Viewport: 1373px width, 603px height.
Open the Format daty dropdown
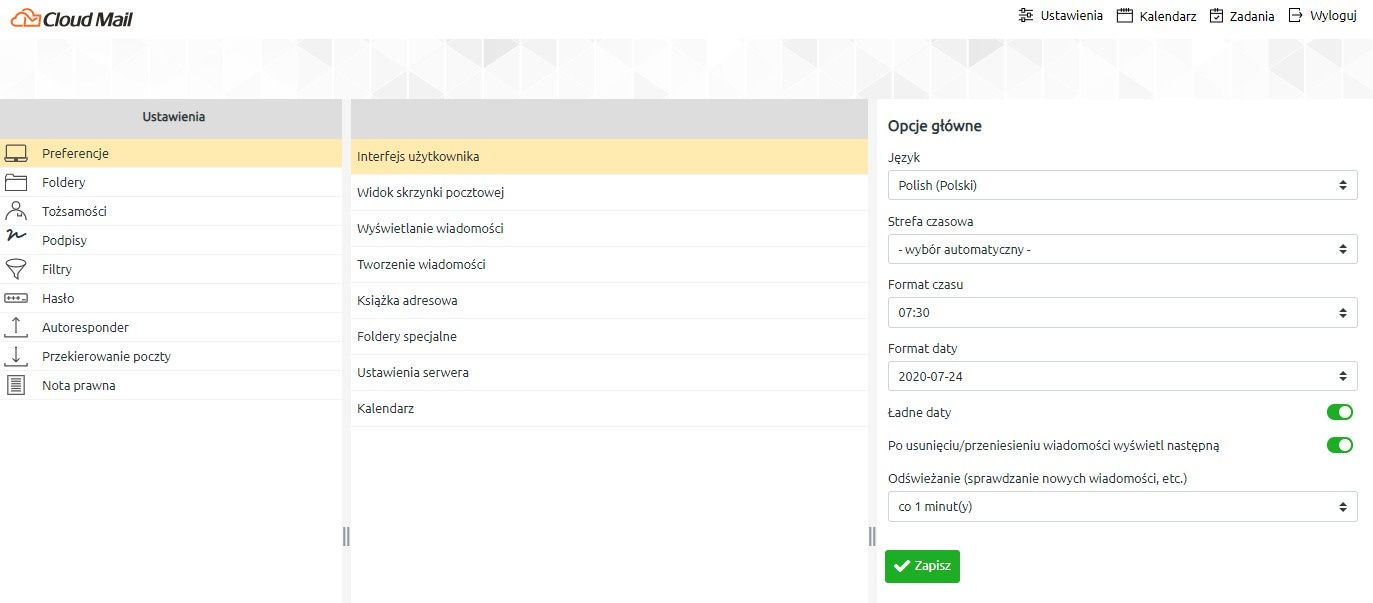coord(1122,376)
